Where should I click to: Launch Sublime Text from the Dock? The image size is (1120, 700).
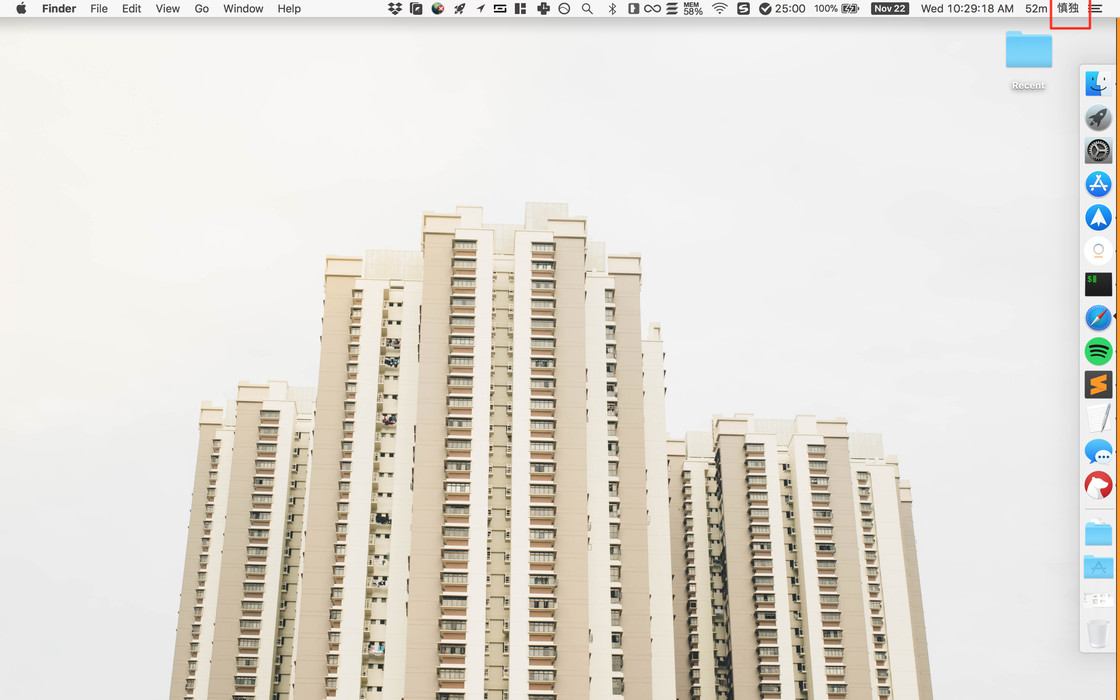coord(1098,385)
